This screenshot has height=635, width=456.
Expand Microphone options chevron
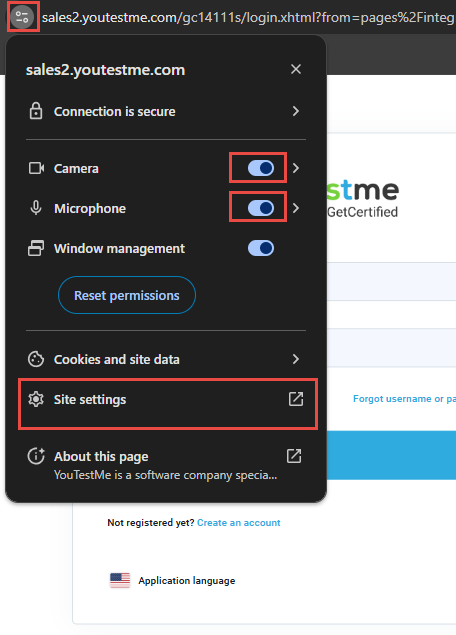tap(296, 208)
